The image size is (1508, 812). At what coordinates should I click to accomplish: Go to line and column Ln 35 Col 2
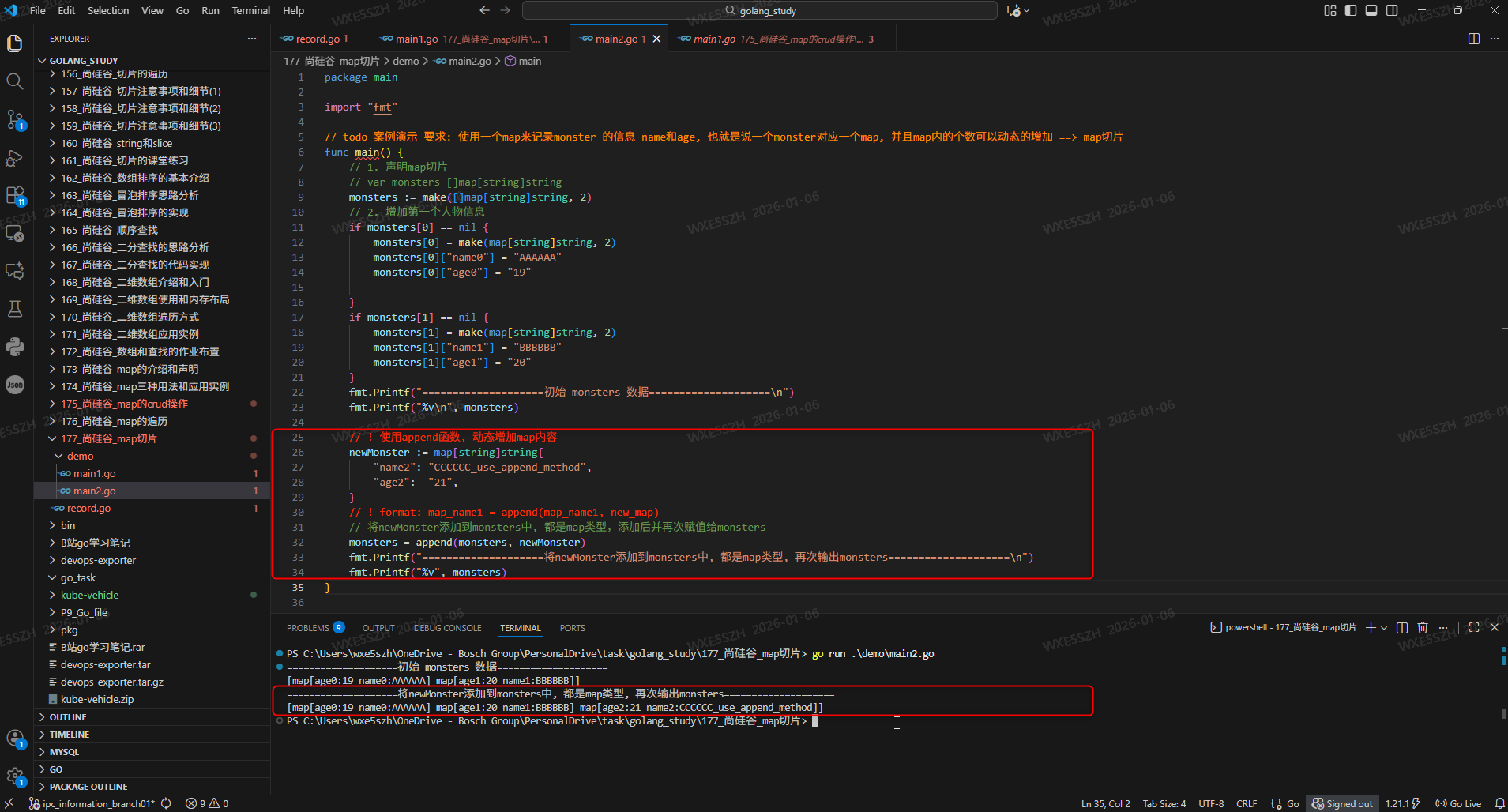point(1105,803)
